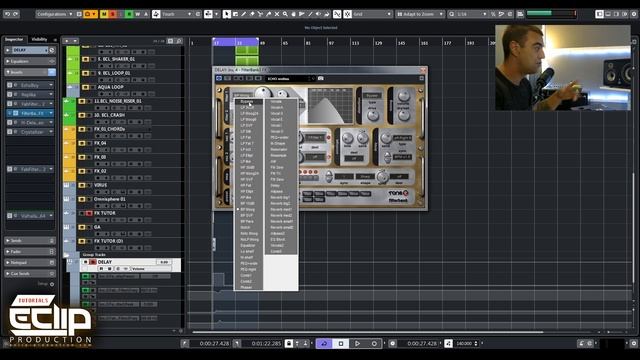This screenshot has width=640, height=360.
Task: Open the preset menu arrow of the FilterBank insert slot
Action: (51, 113)
